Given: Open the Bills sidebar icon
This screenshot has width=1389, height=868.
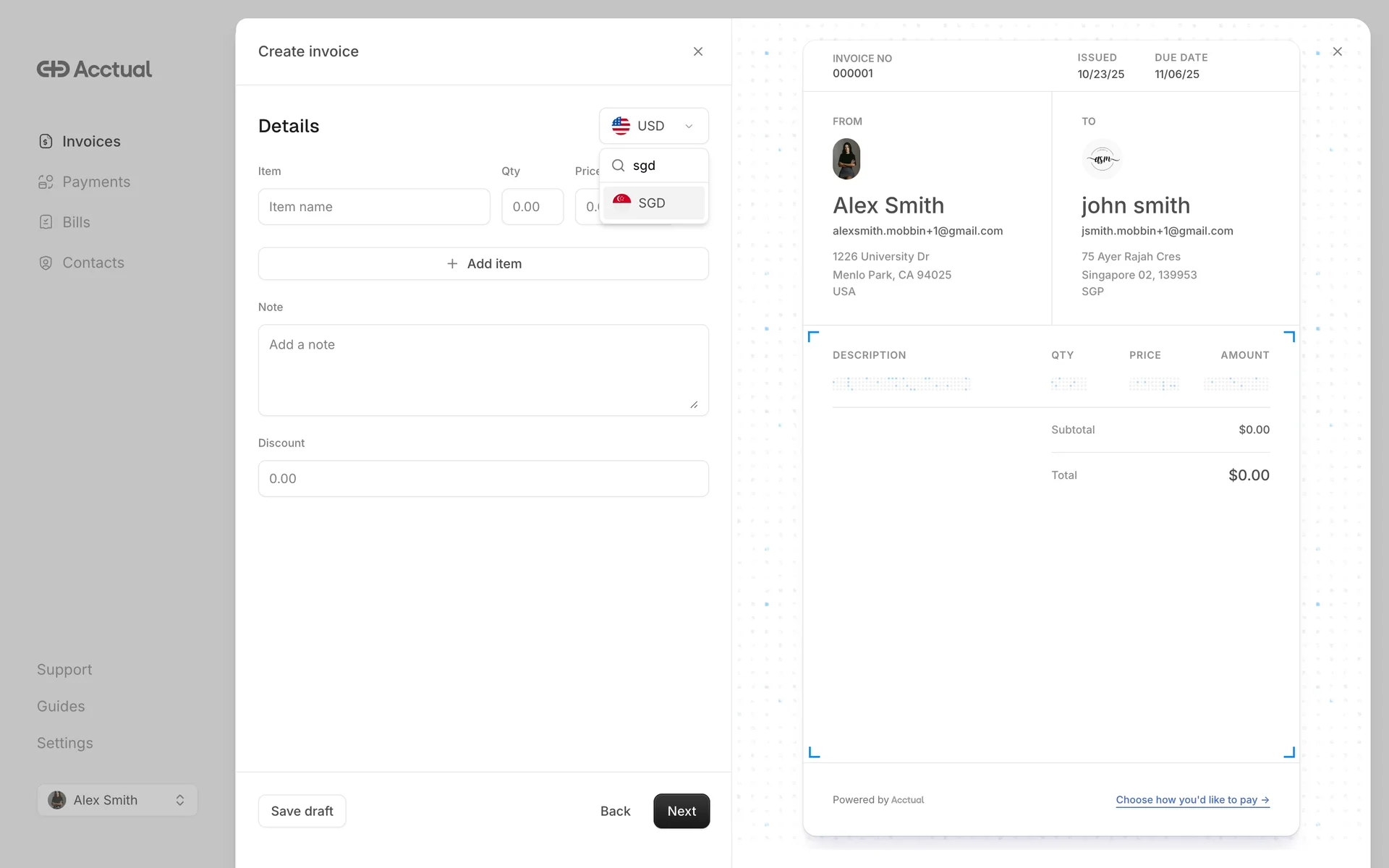Looking at the screenshot, I should (x=46, y=222).
